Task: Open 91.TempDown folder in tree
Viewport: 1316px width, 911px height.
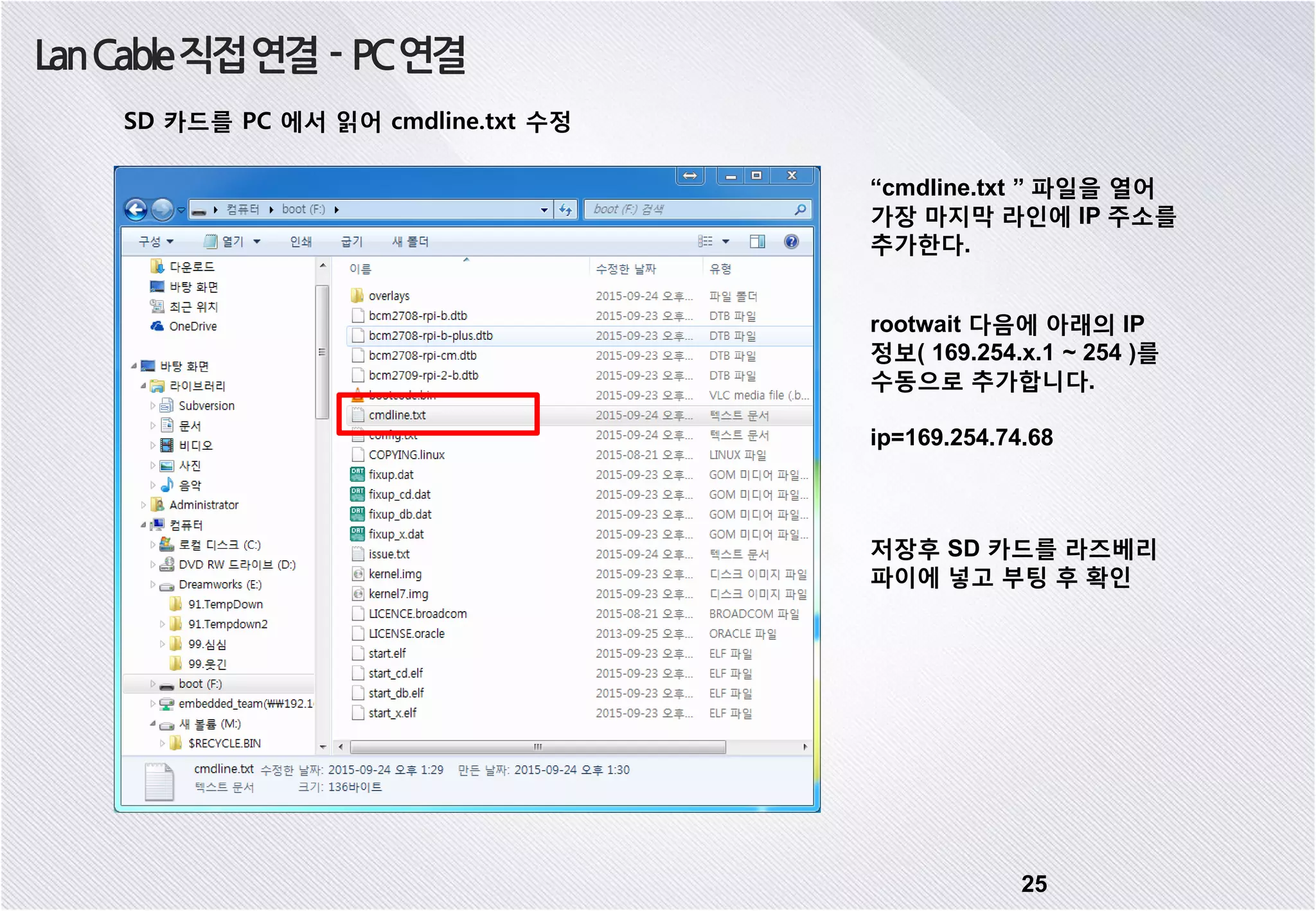Action: (225, 605)
